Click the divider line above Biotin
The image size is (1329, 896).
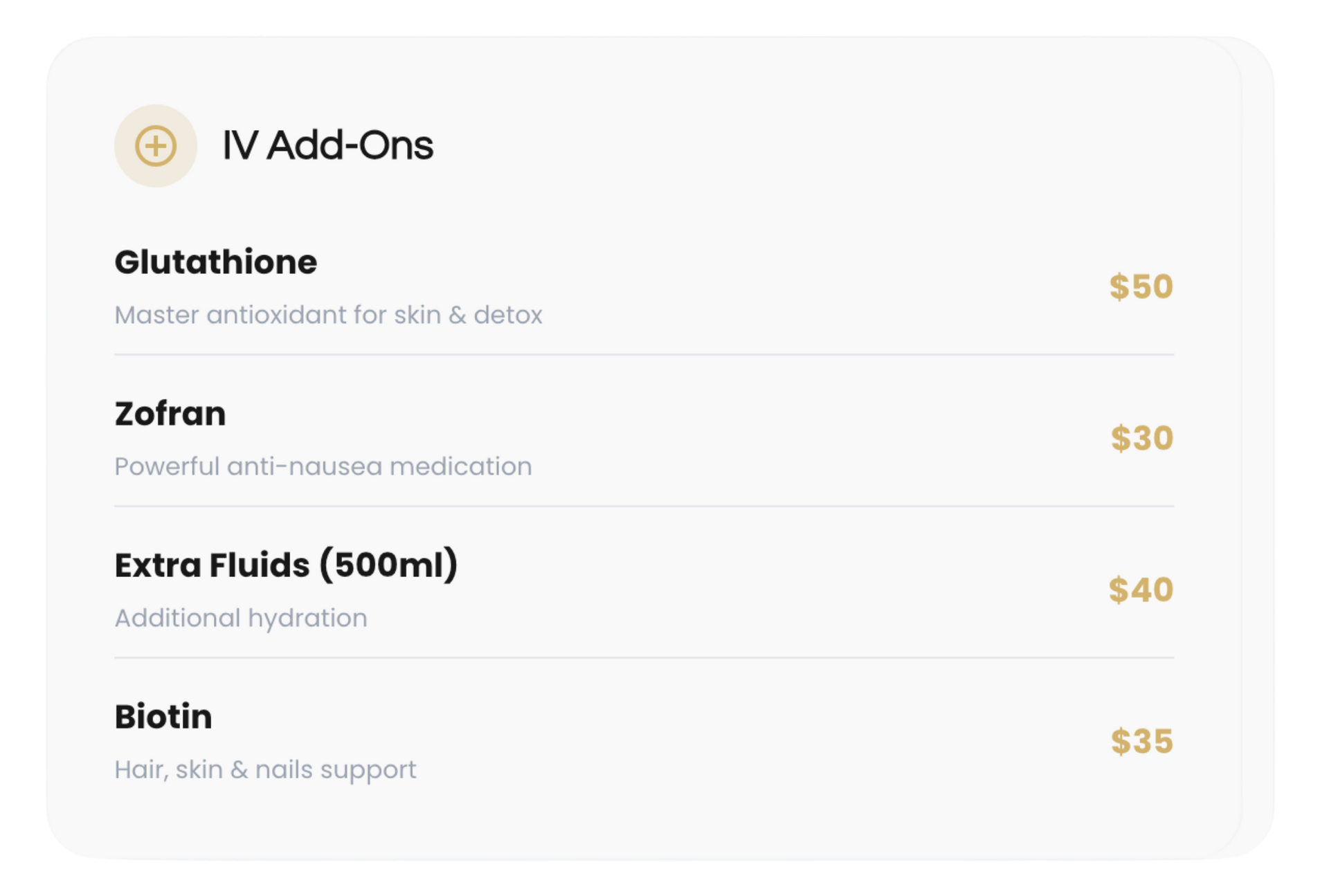pyautogui.click(x=644, y=658)
